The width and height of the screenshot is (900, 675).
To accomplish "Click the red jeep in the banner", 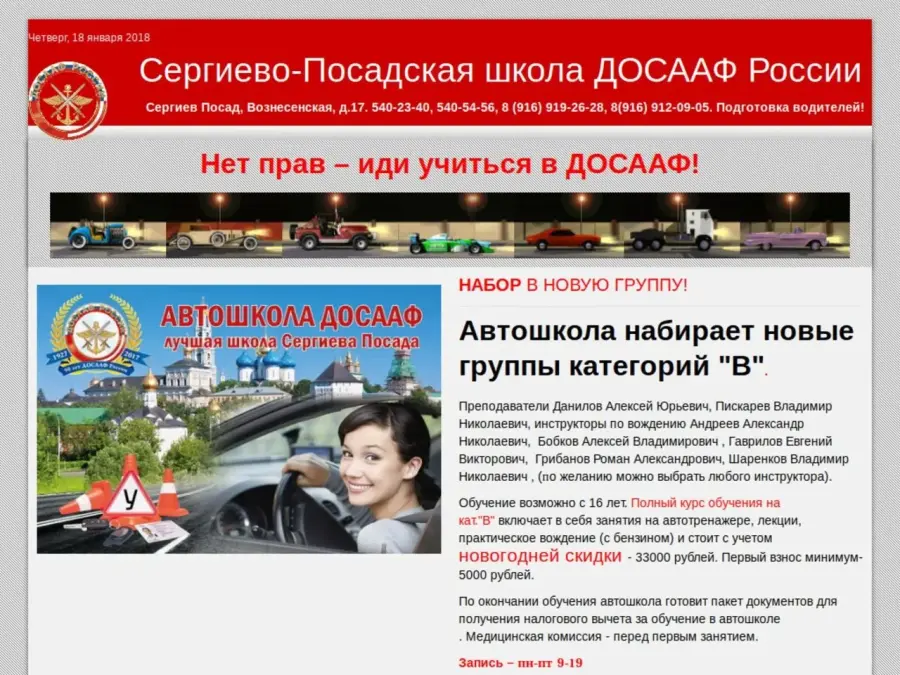I will pyautogui.click(x=331, y=235).
